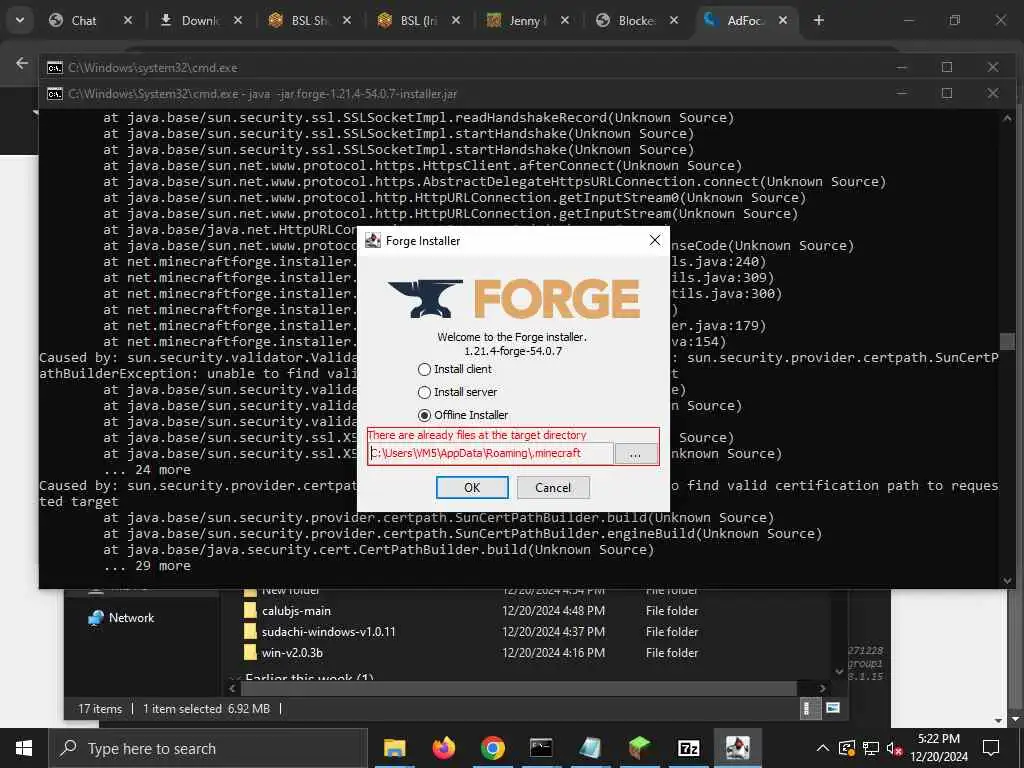Select the Install client radio button
The width and height of the screenshot is (1024, 768).
(424, 370)
